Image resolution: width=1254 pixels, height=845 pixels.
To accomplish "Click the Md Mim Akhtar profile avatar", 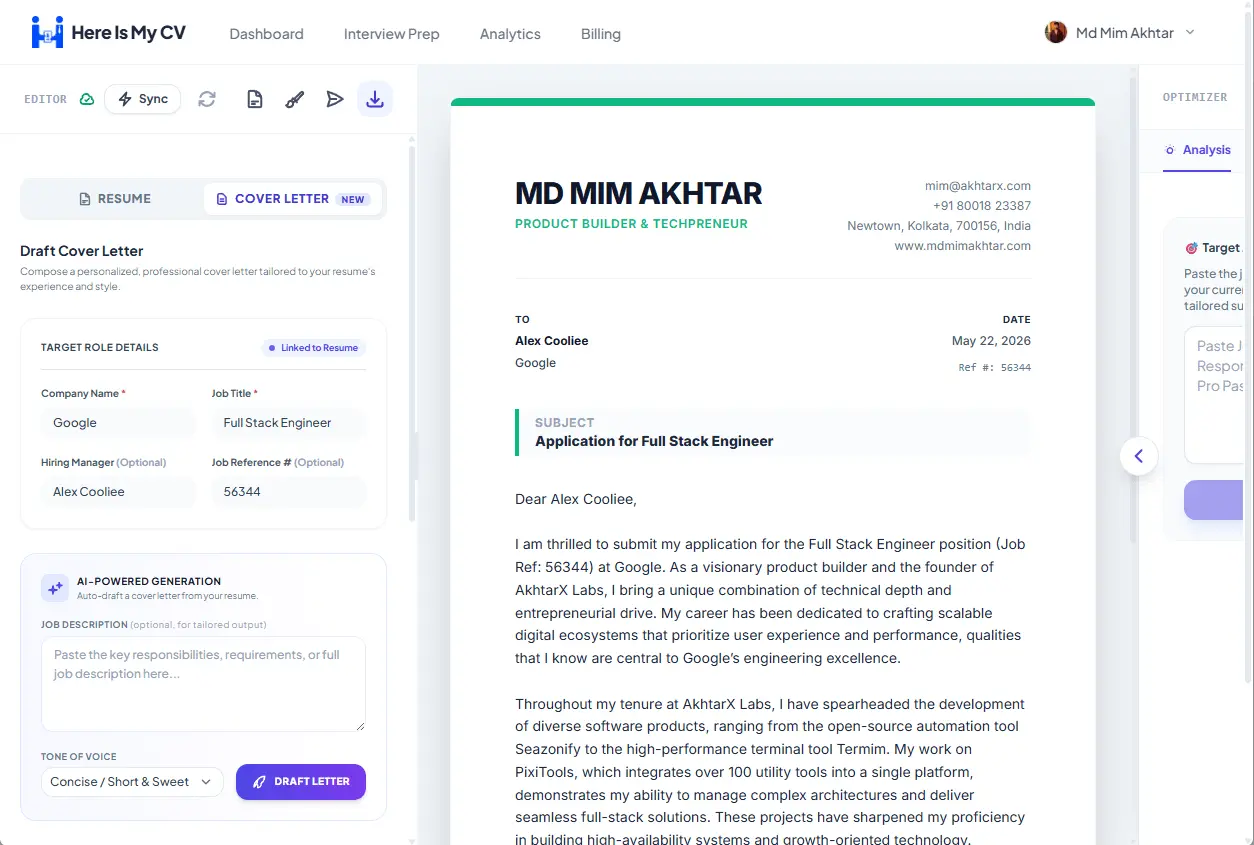I will [1056, 33].
